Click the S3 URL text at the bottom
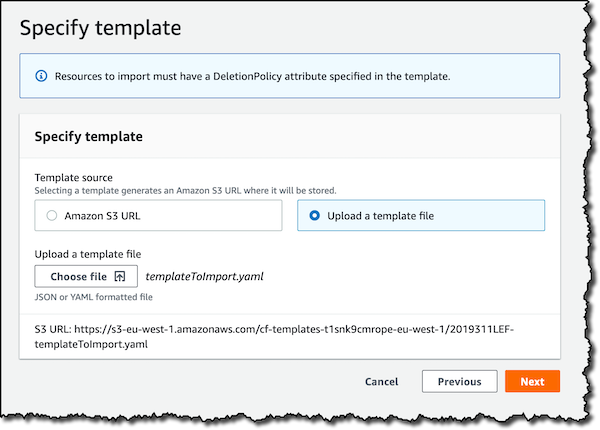 (x=274, y=337)
